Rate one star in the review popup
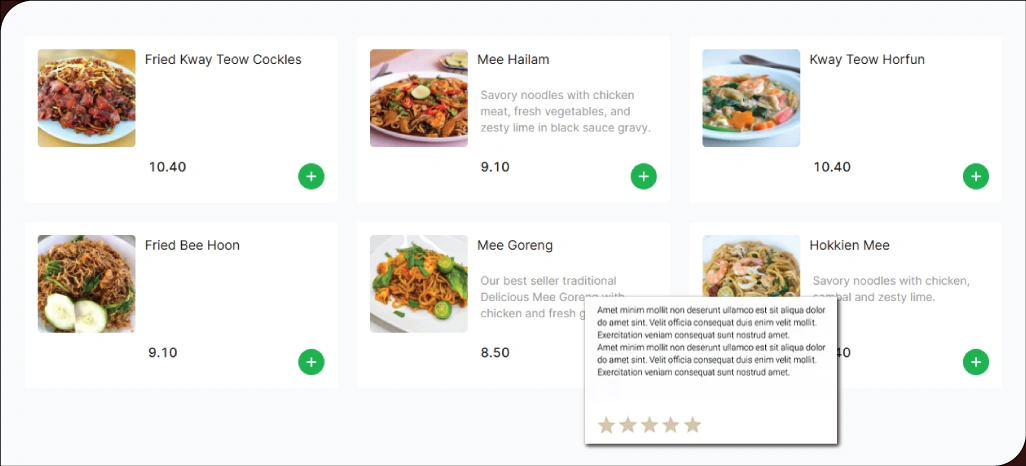 606,425
